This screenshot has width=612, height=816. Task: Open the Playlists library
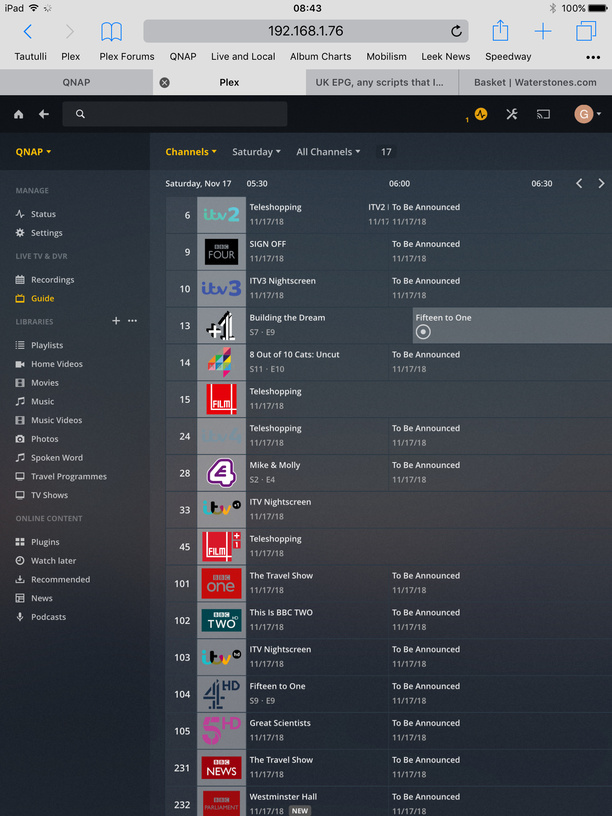(x=39, y=345)
